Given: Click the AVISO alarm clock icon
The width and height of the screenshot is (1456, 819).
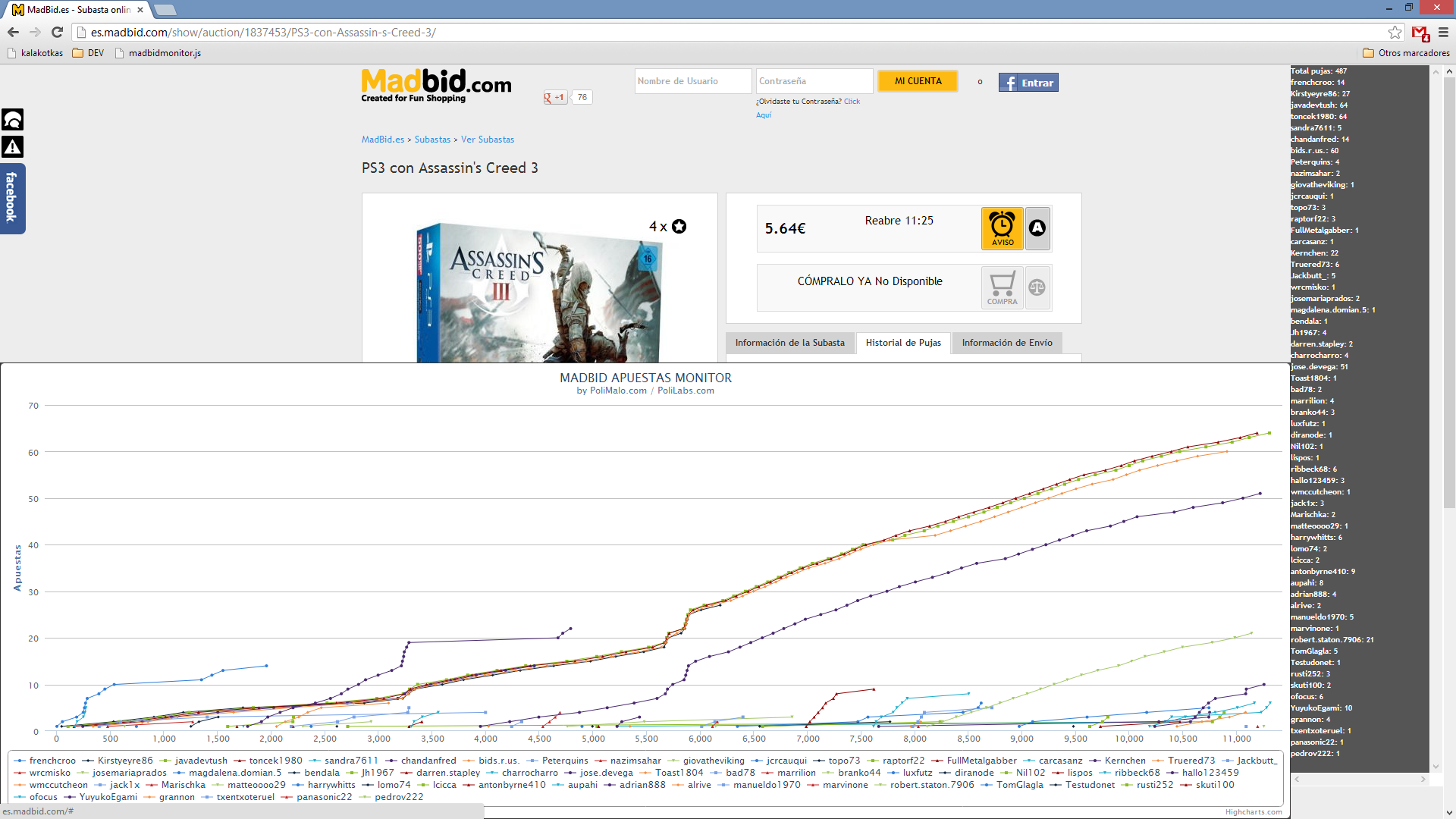Looking at the screenshot, I should (x=1002, y=228).
